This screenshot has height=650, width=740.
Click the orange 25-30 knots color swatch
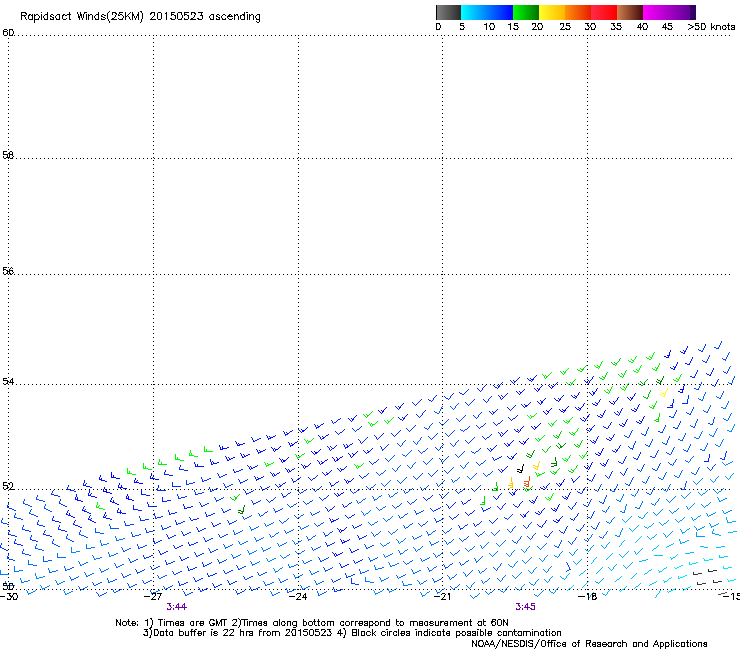[578, 12]
